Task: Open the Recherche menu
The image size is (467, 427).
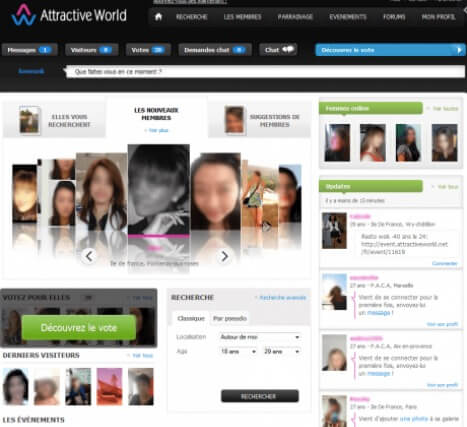Action: click(x=192, y=17)
